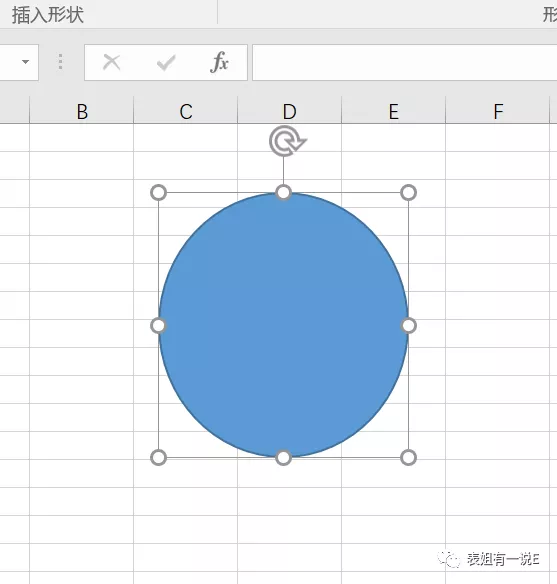557x584 pixels.
Task: Click the bottom-middle sizing handle of the circle
Action: (283, 457)
